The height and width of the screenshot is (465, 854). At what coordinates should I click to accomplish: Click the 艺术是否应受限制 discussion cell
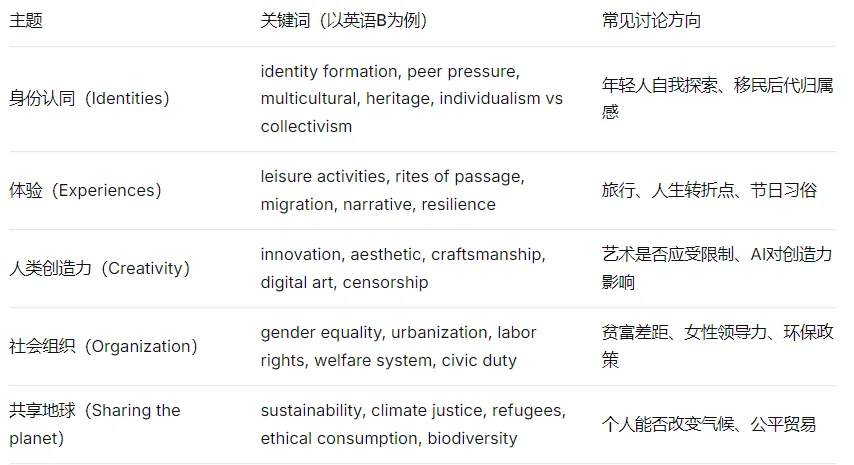(717, 268)
